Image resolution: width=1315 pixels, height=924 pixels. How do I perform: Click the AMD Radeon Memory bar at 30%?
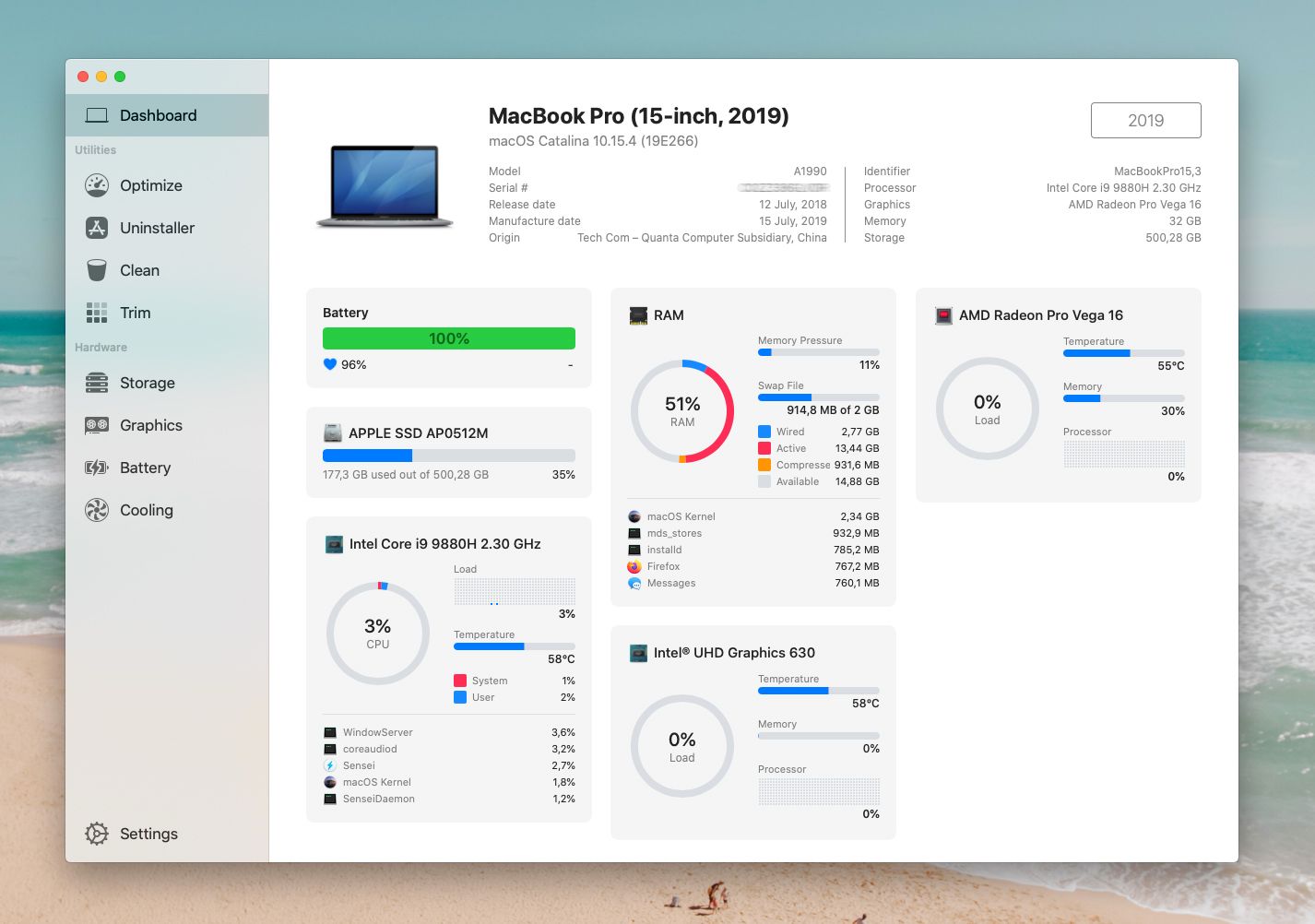(x=1124, y=398)
